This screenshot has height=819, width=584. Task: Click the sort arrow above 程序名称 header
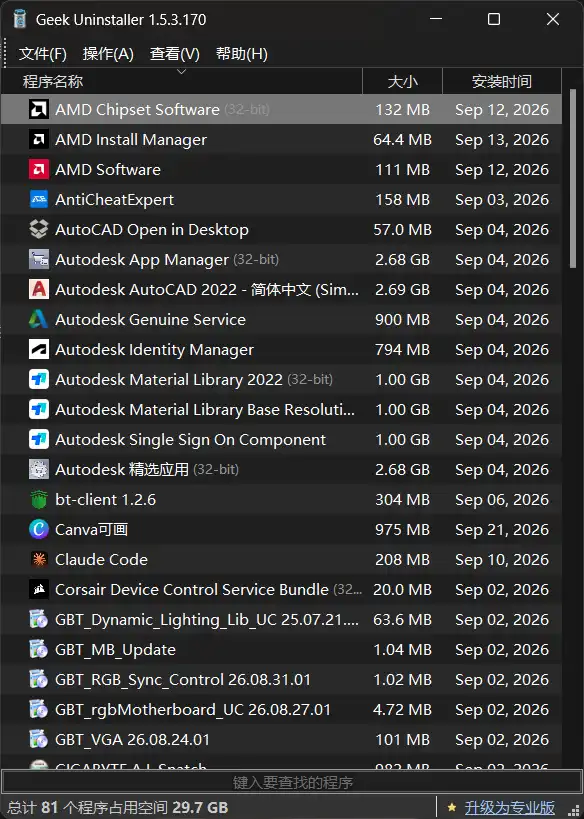182,72
